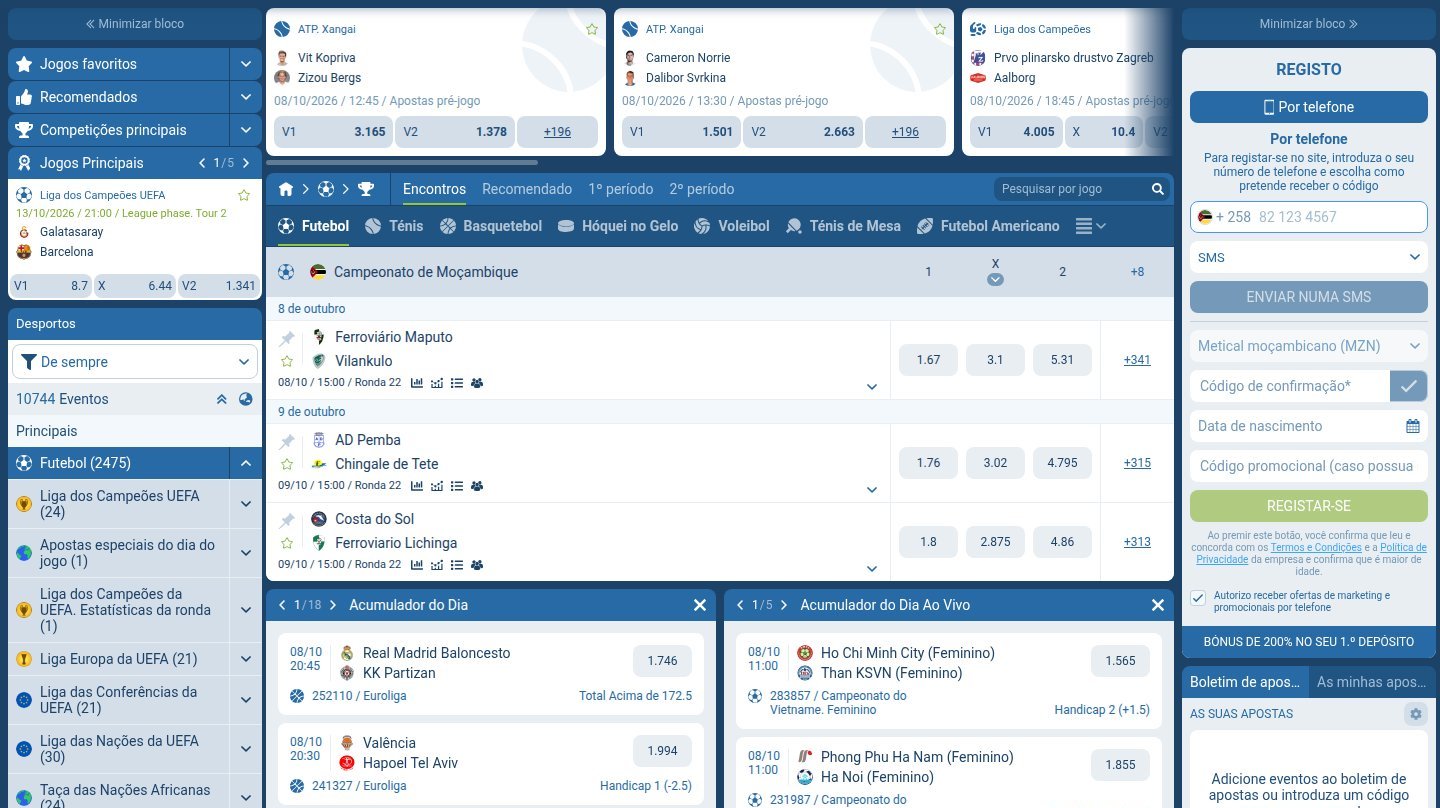Open more sports list menu icon
Viewport: 1440px width, 808px height.
click(1091, 227)
